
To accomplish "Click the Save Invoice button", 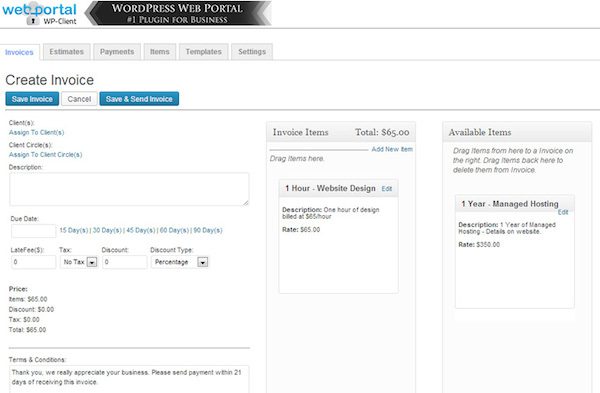I will click(32, 99).
